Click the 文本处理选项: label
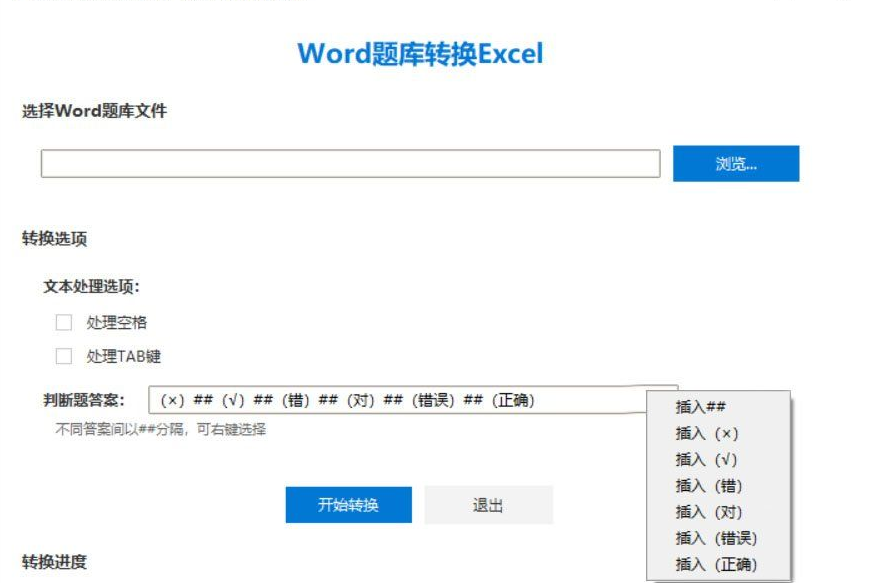This screenshot has width=876, height=583. tap(92, 286)
